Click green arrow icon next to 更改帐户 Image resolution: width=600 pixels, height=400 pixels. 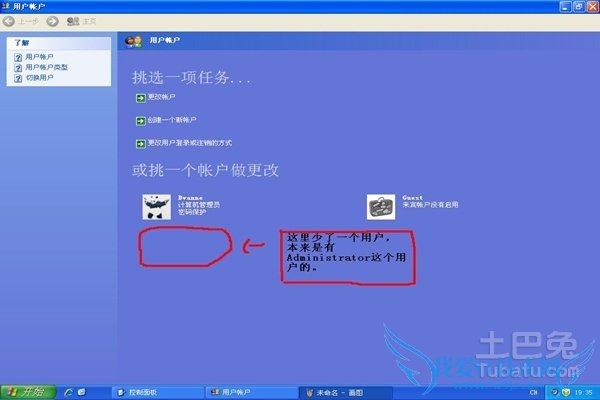tap(140, 98)
